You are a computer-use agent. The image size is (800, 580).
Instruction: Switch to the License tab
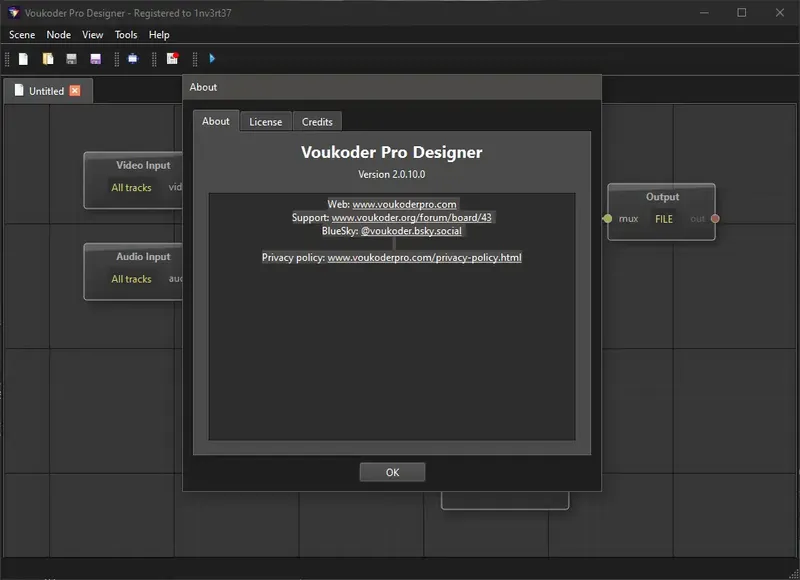tap(265, 122)
